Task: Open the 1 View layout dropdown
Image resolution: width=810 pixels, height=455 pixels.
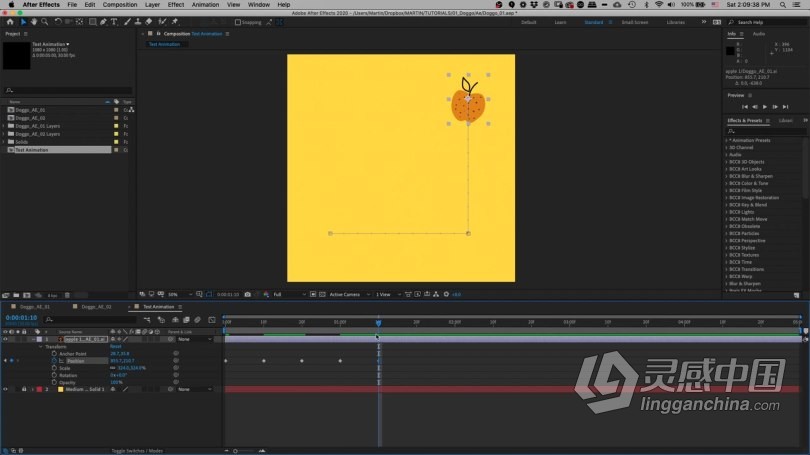Action: click(388, 294)
